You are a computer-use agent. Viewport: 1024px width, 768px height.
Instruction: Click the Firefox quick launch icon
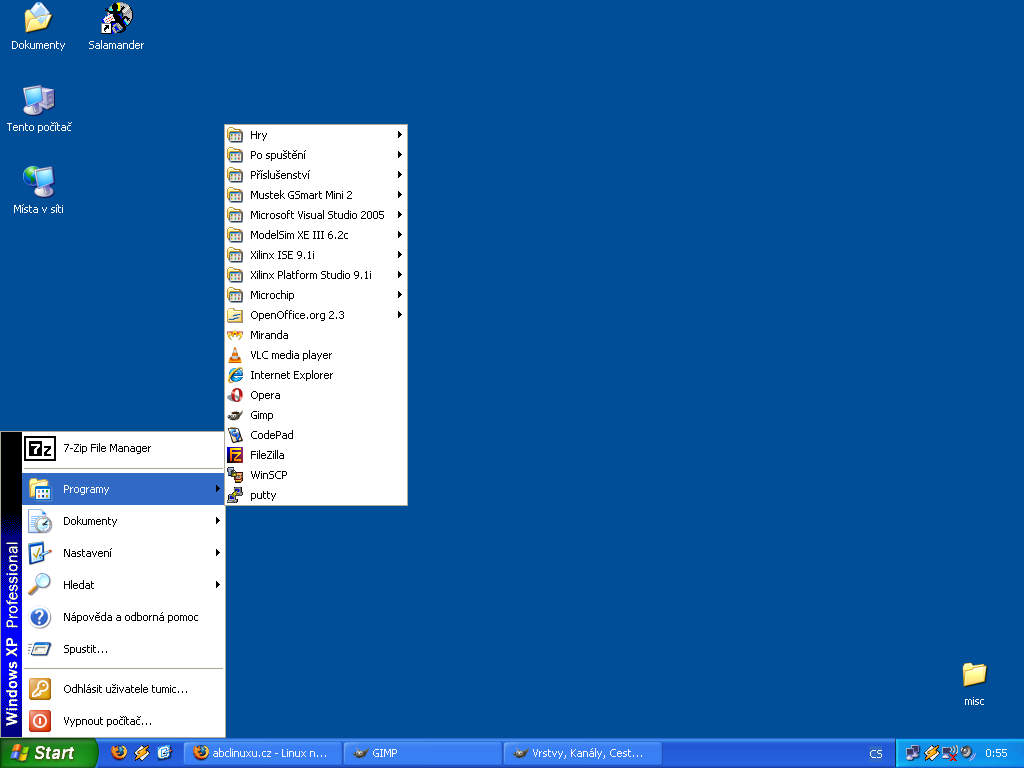coord(119,753)
